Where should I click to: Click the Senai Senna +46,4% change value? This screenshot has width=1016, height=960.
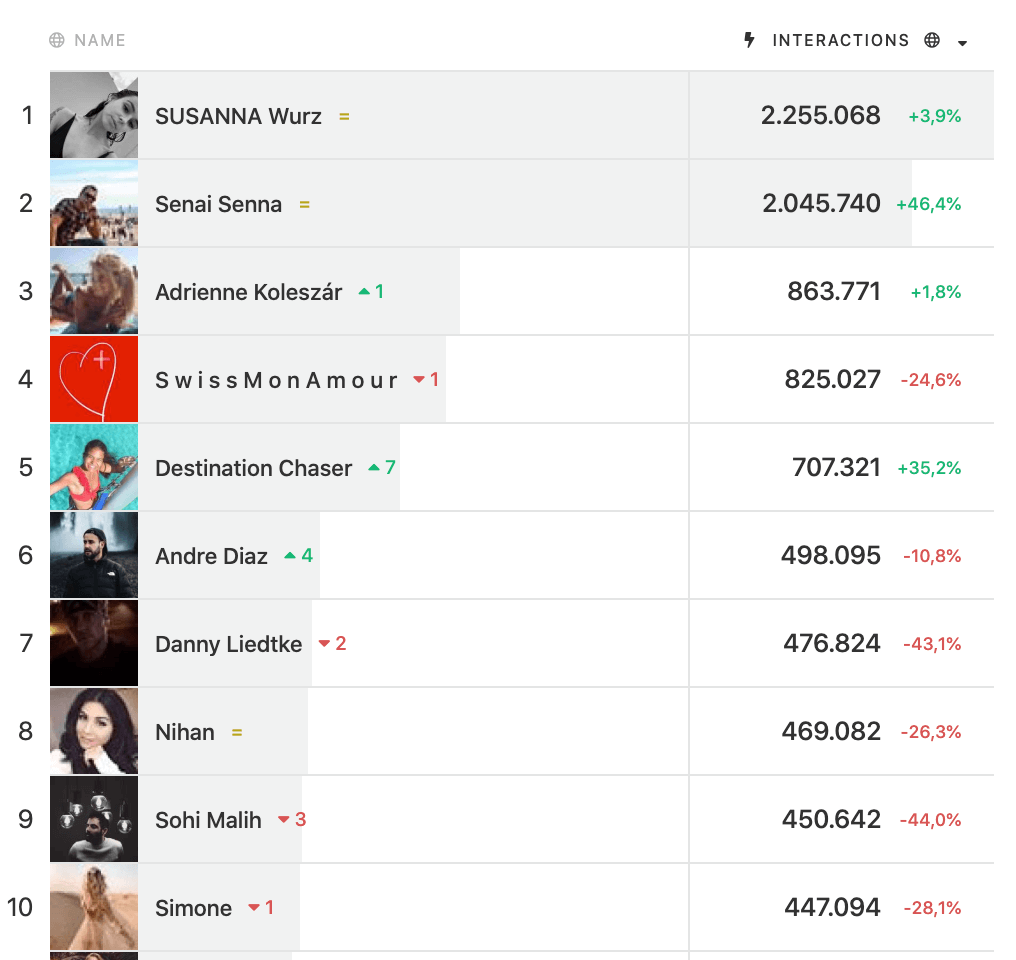tap(929, 205)
